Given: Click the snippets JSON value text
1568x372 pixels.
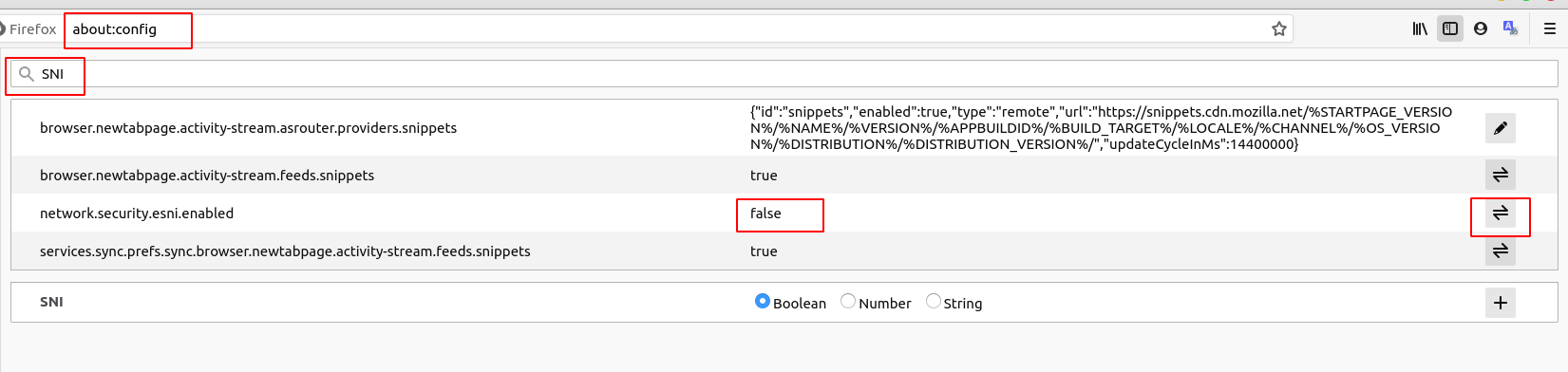Looking at the screenshot, I should (1101, 128).
